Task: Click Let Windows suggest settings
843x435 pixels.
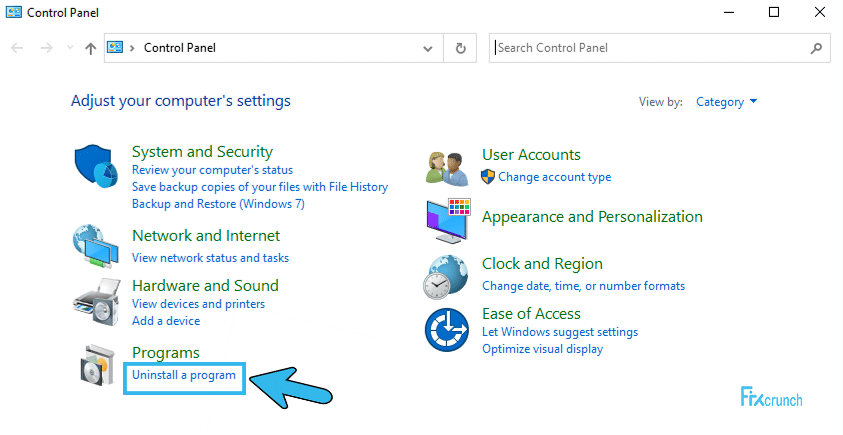Action: click(x=560, y=332)
